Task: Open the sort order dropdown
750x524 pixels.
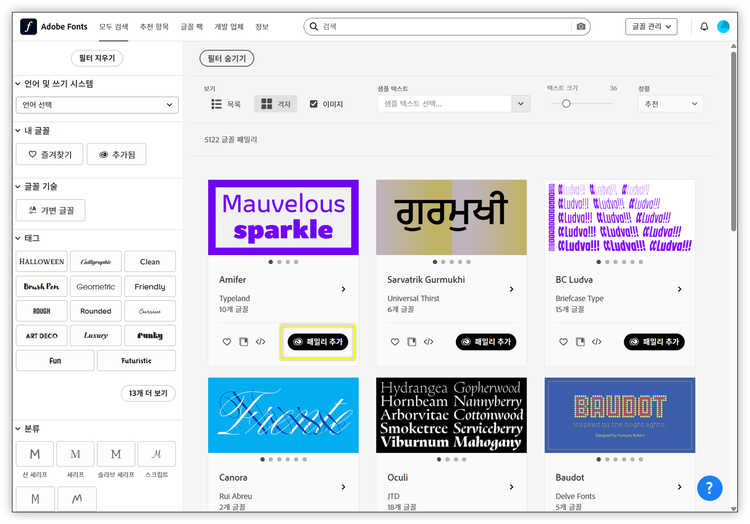Action: click(x=671, y=104)
